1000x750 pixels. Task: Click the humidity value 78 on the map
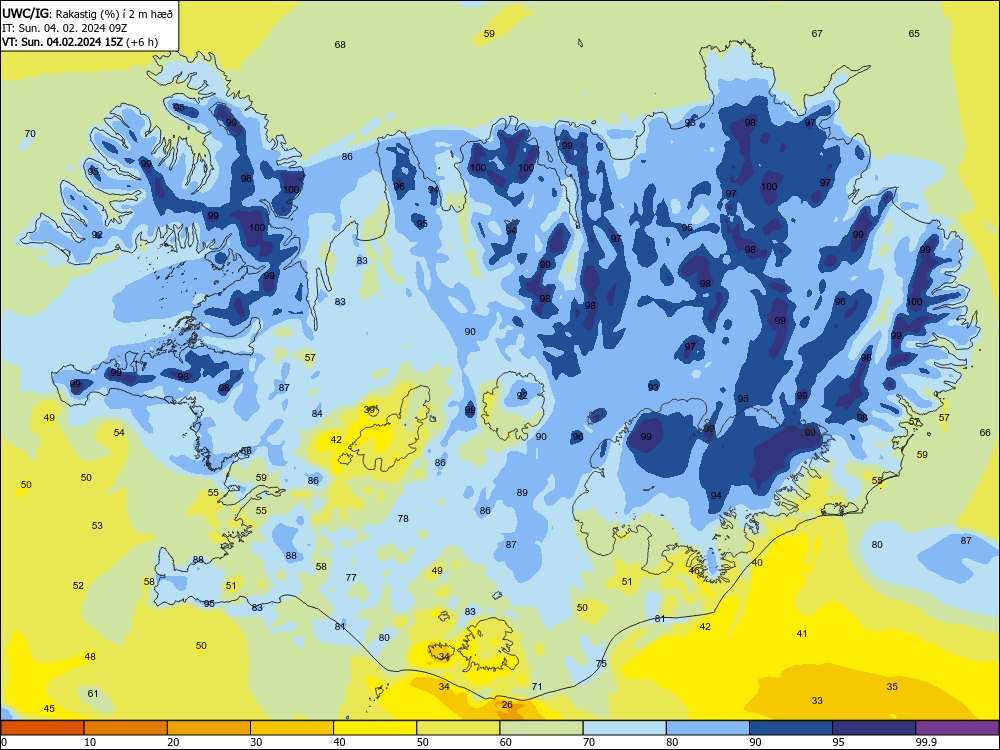click(403, 519)
